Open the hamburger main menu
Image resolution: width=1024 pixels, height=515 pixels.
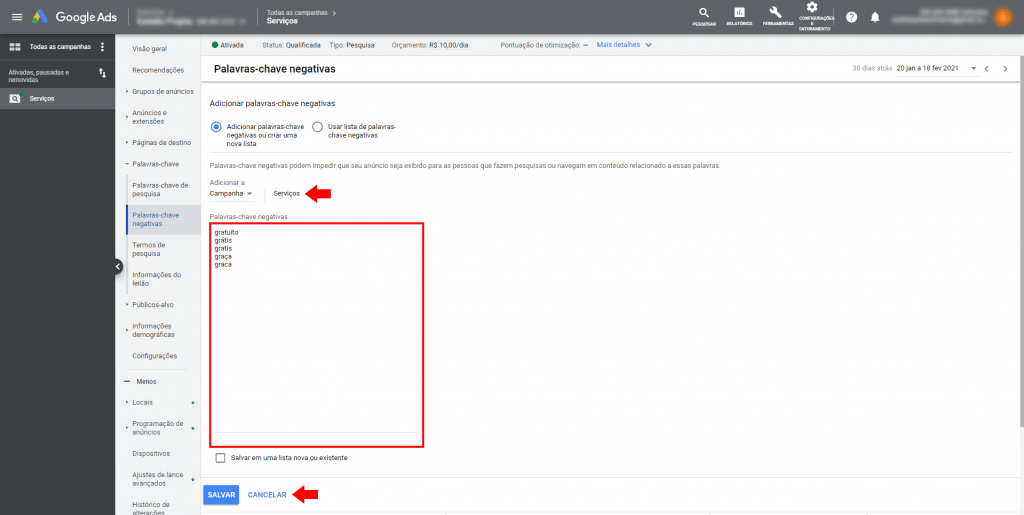[17, 17]
